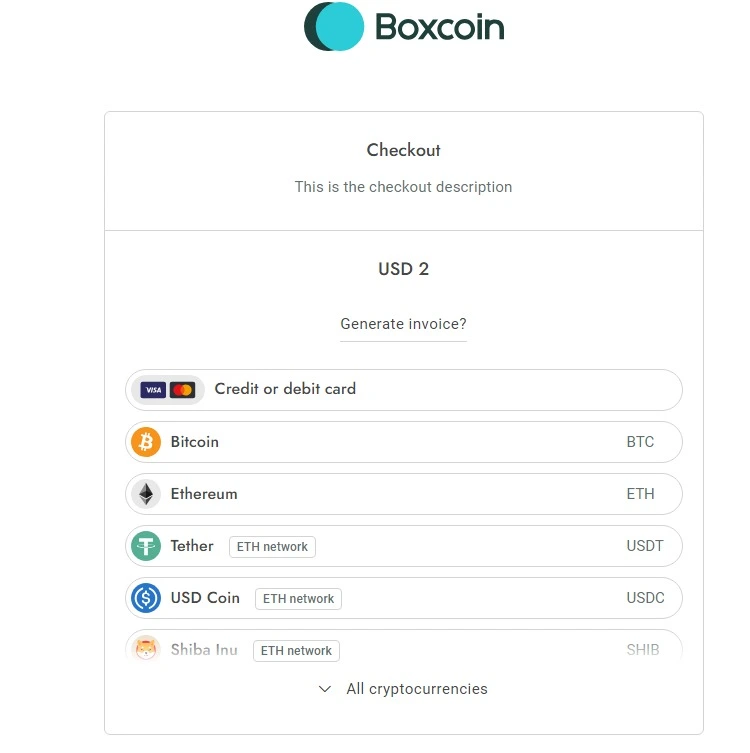Viewport: 750px width, 753px height.
Task: Pay with Ethereum option
Action: click(204, 494)
